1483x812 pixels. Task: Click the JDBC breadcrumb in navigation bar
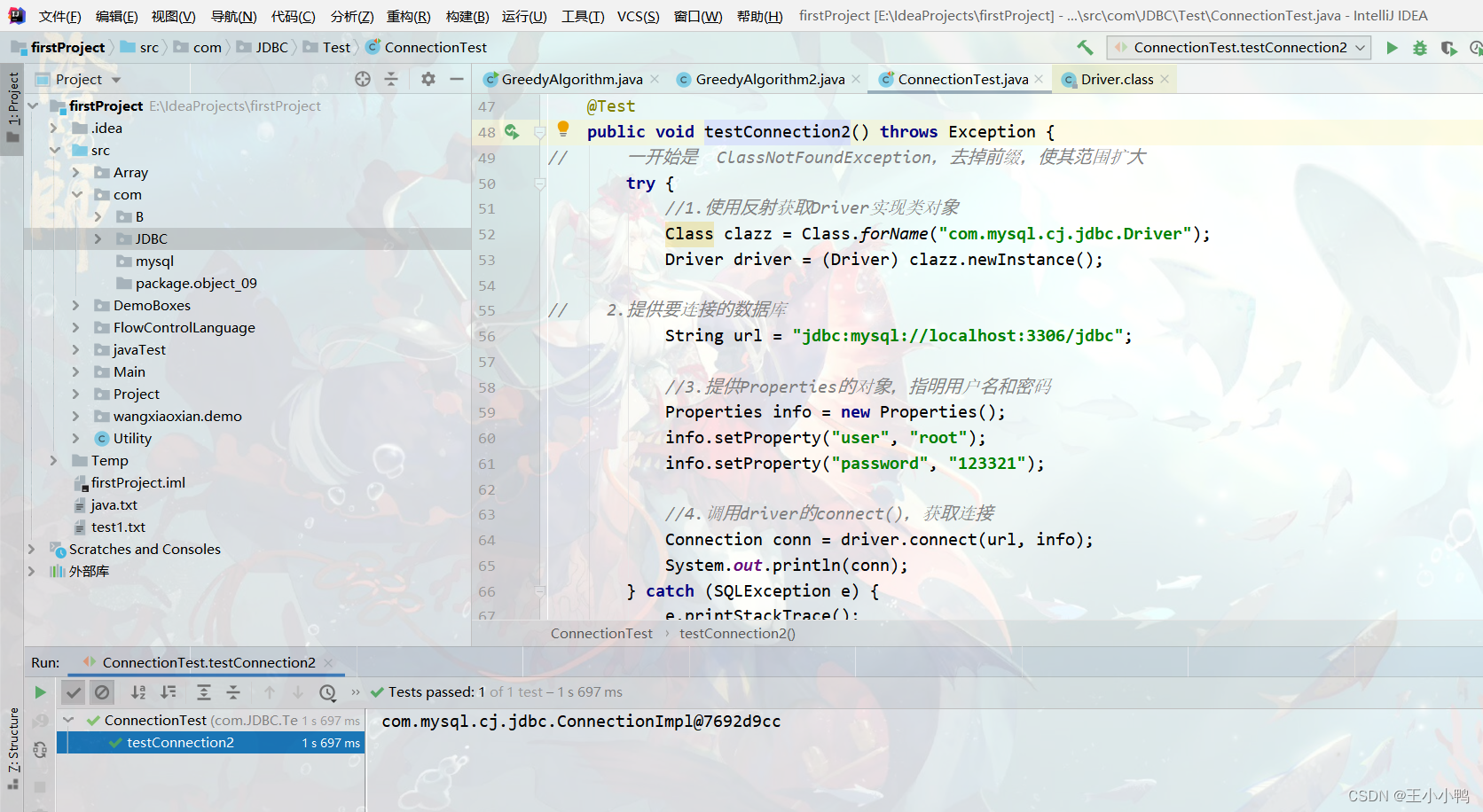tap(271, 48)
